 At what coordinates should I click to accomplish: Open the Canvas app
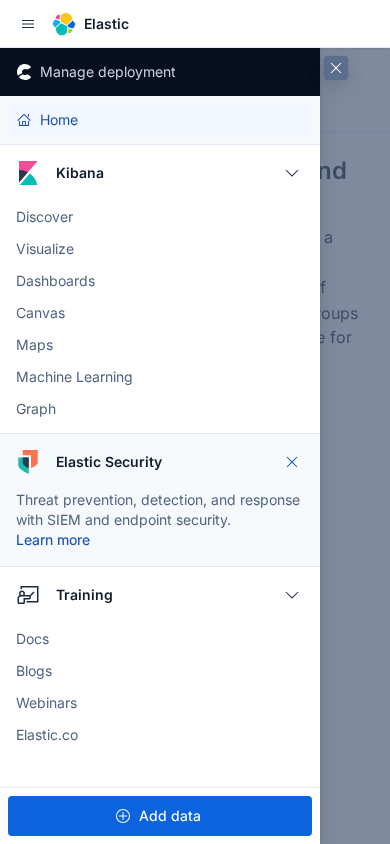click(40, 313)
